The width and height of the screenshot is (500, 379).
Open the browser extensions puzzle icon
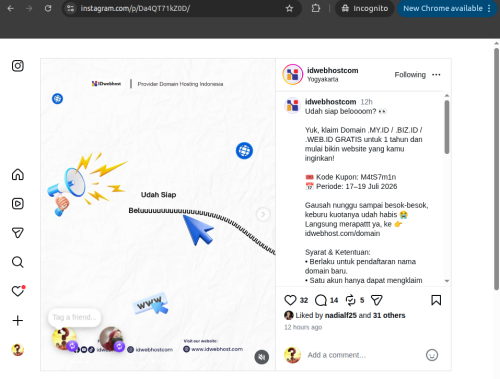point(315,8)
